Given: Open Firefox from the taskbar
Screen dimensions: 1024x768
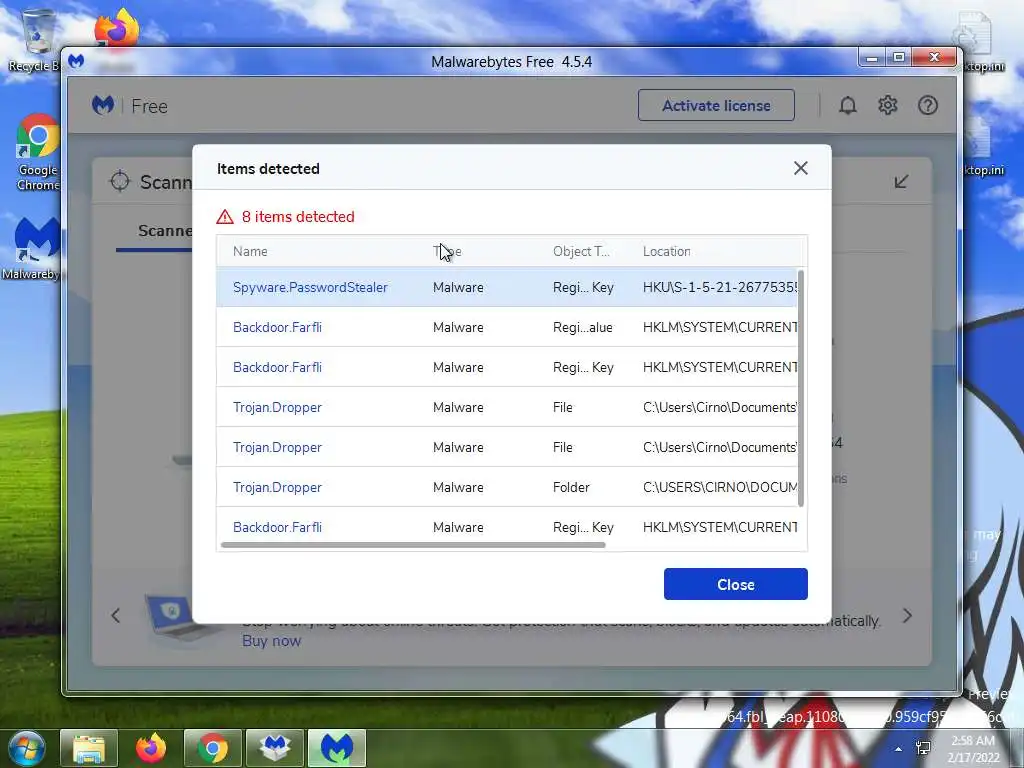Looking at the screenshot, I should click(150, 748).
